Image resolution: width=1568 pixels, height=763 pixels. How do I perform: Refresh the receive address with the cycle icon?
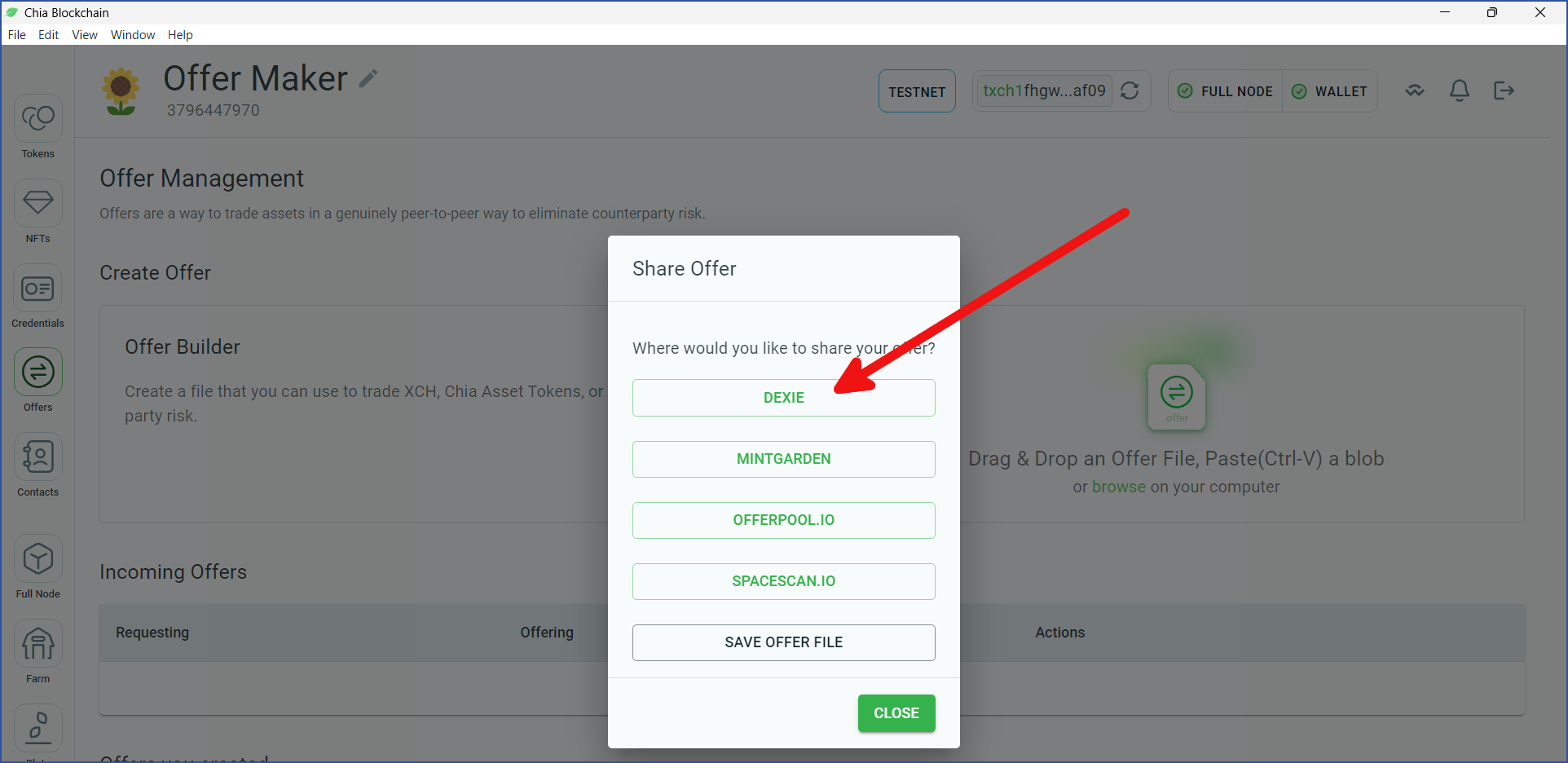(x=1130, y=90)
